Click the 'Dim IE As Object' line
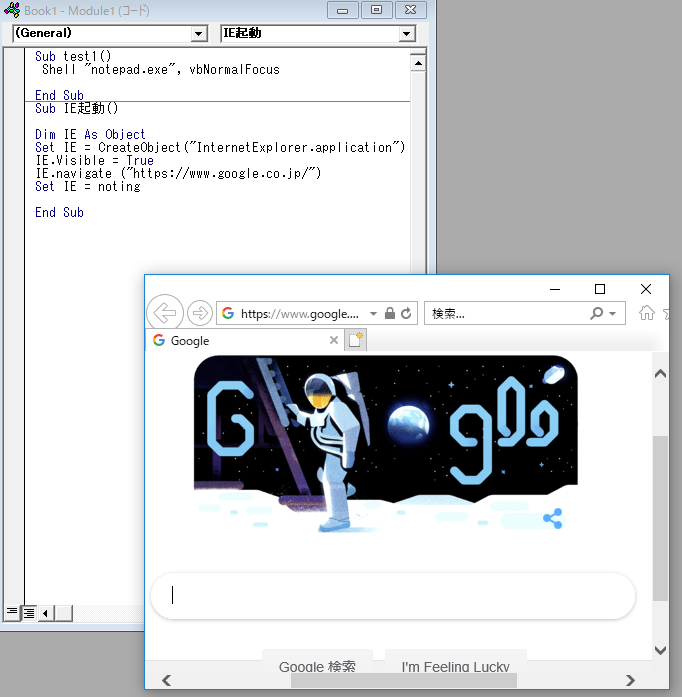 pos(90,134)
